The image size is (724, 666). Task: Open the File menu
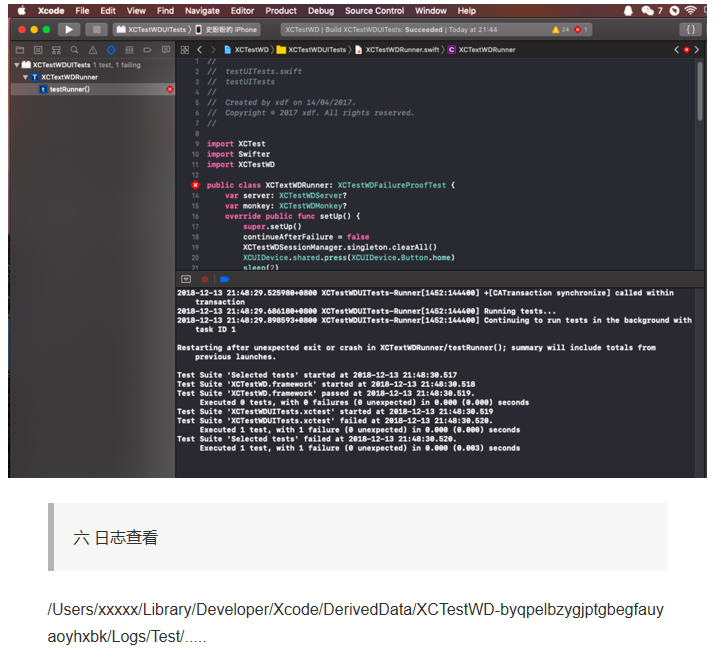pyautogui.click(x=82, y=11)
